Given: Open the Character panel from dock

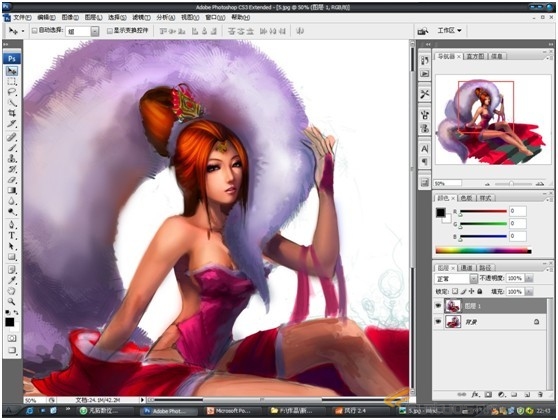Looking at the screenshot, I should click(425, 148).
